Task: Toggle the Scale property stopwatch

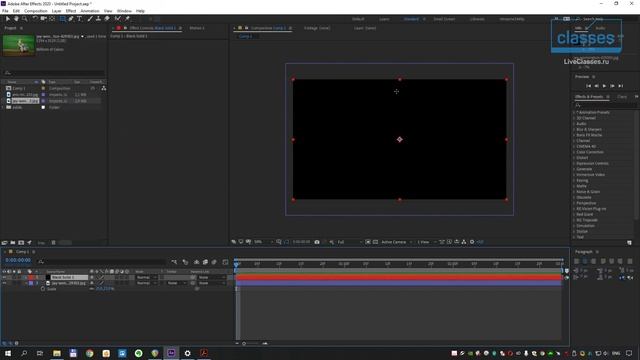Action: (42, 289)
